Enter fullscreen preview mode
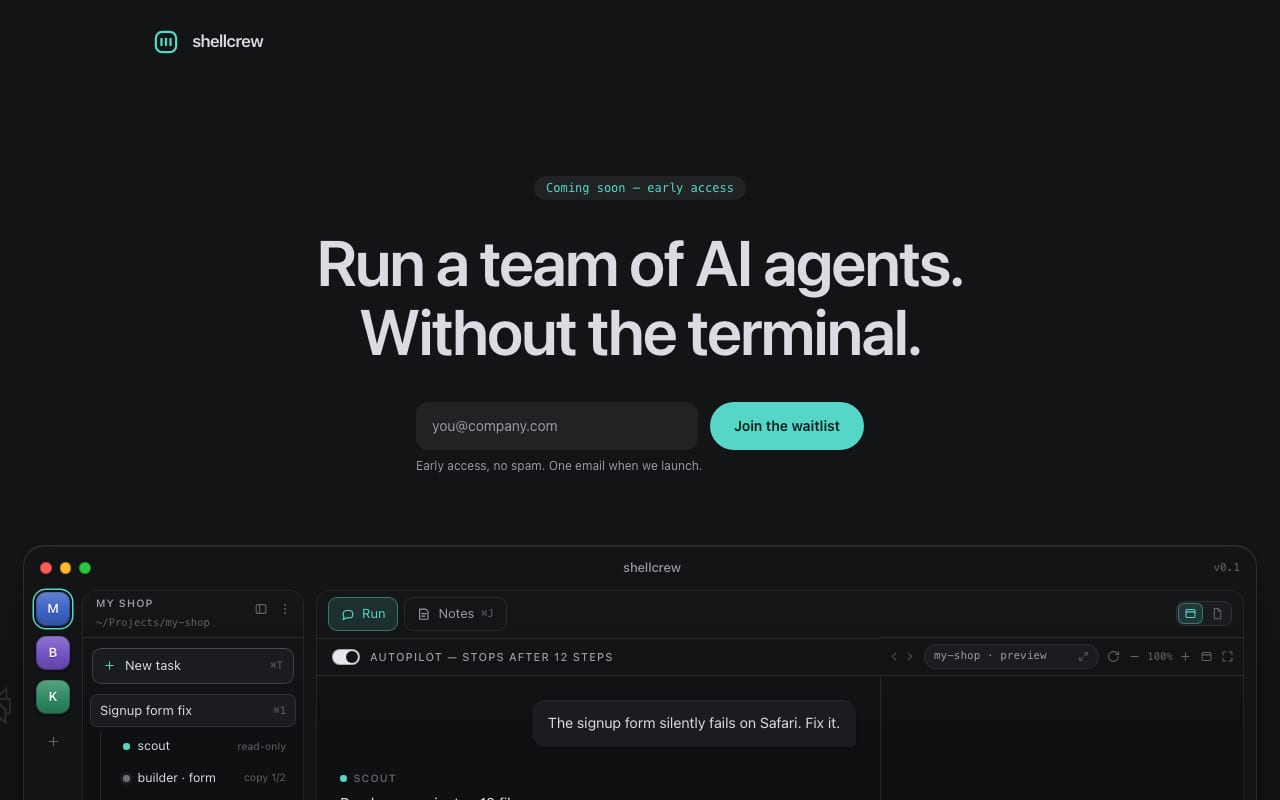The height and width of the screenshot is (800, 1280). tap(1228, 656)
